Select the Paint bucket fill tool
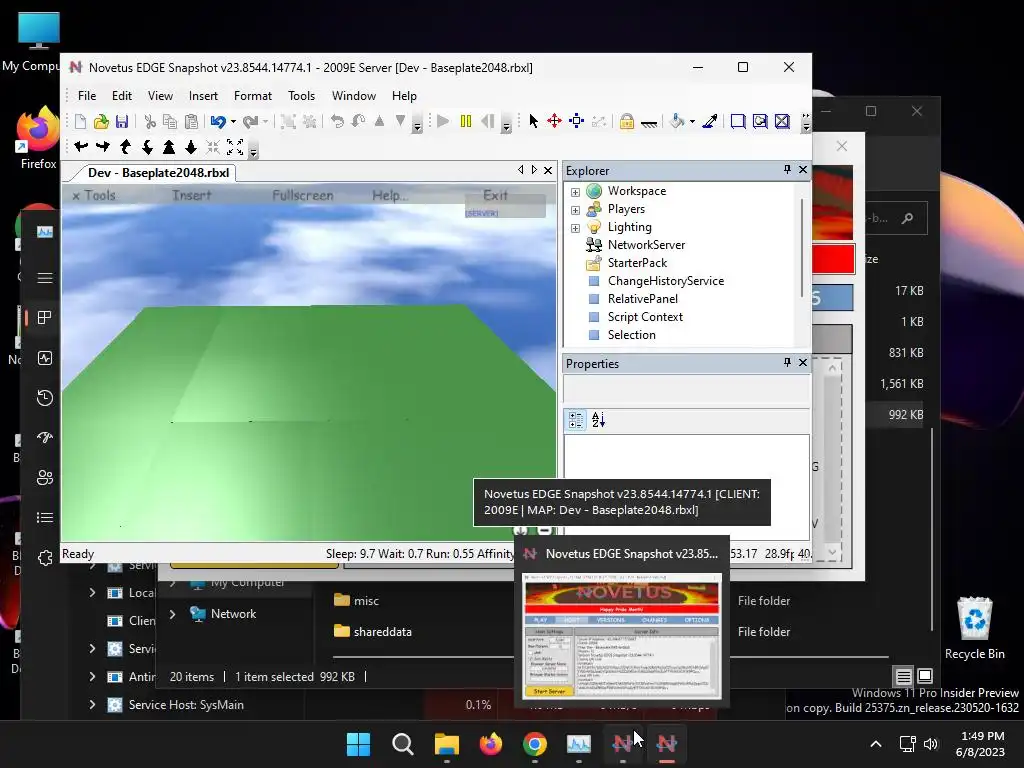The image size is (1024, 768). [677, 121]
